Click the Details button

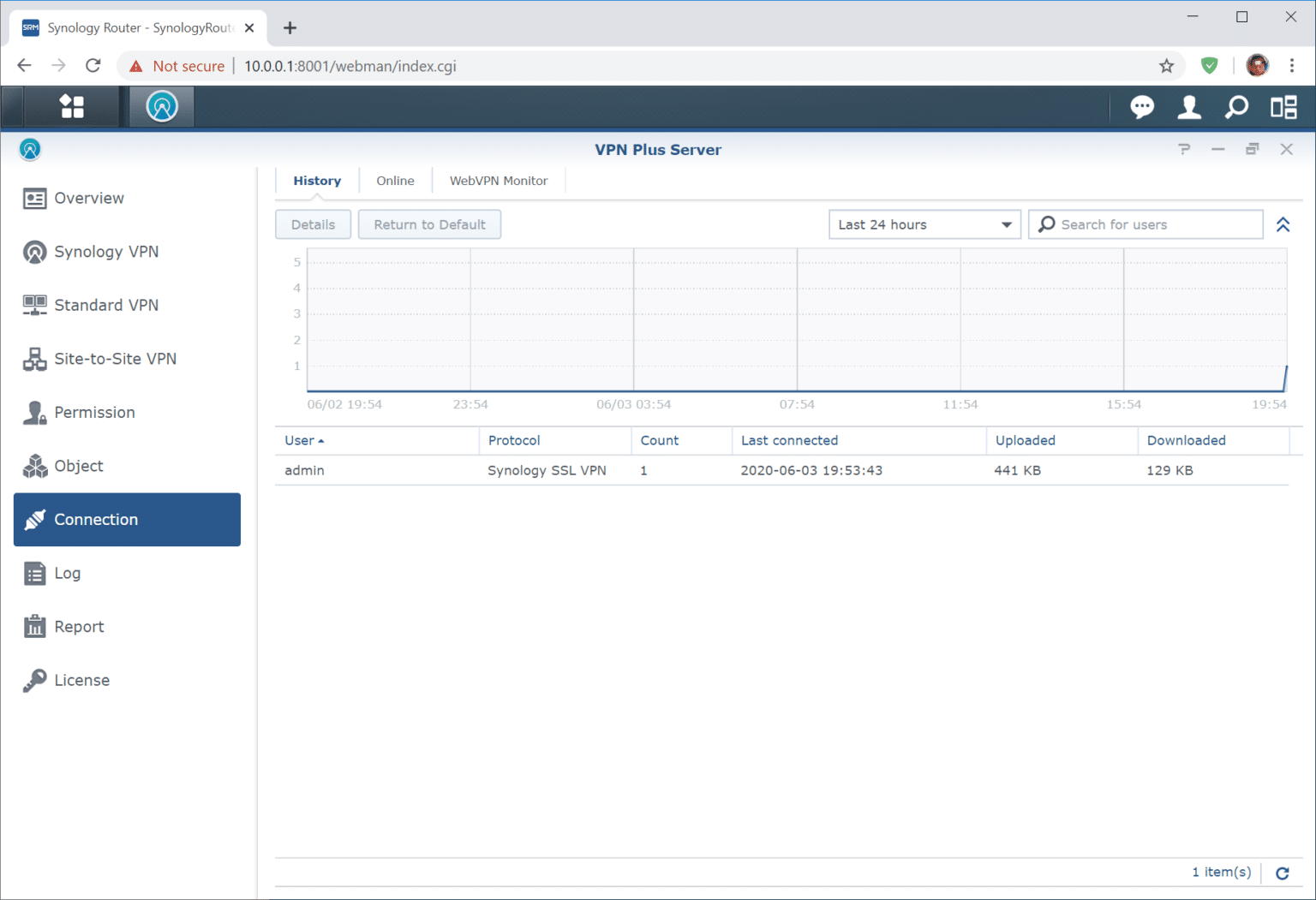tap(313, 224)
